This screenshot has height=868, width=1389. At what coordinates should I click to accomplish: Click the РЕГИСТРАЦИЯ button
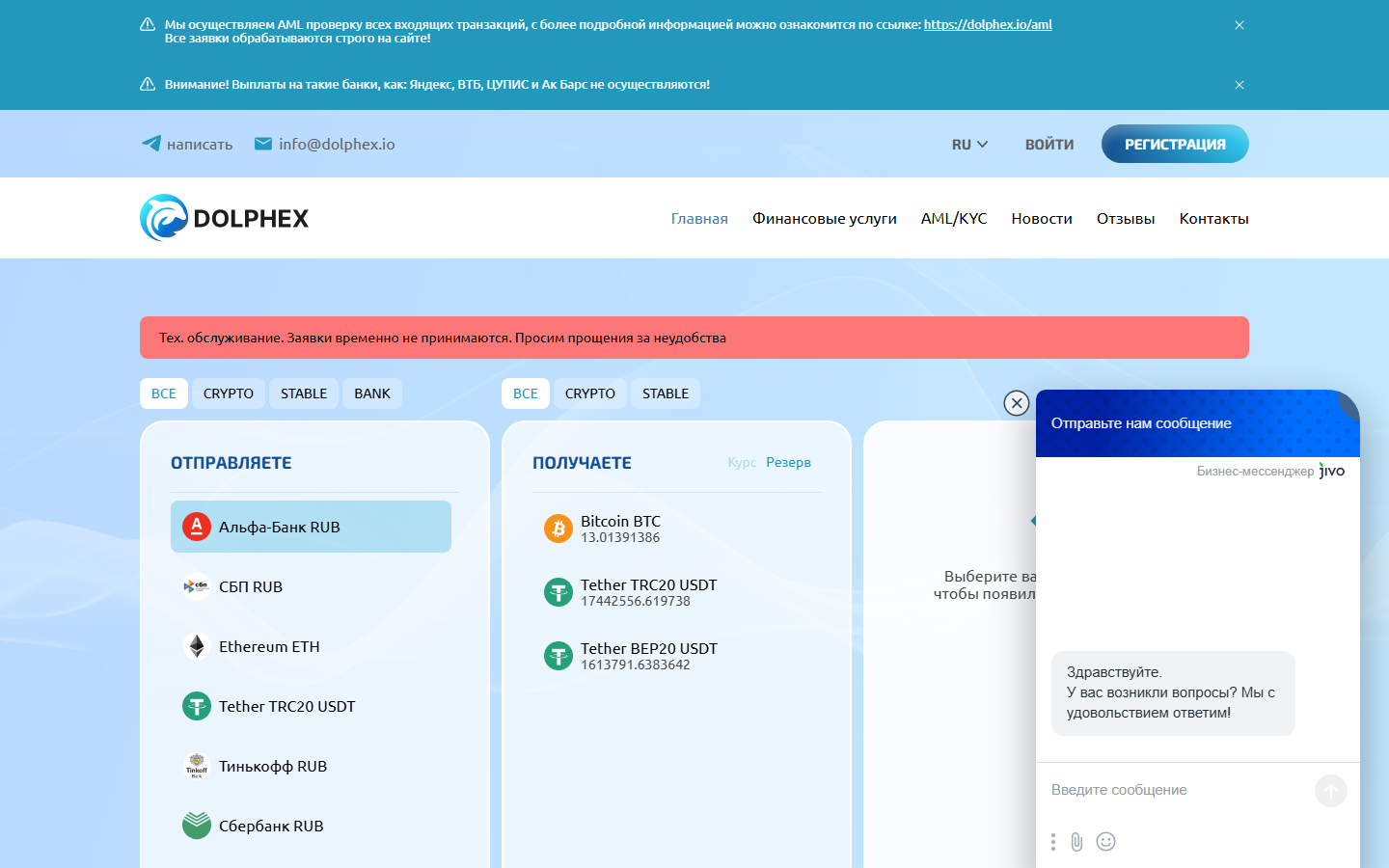click(1175, 144)
